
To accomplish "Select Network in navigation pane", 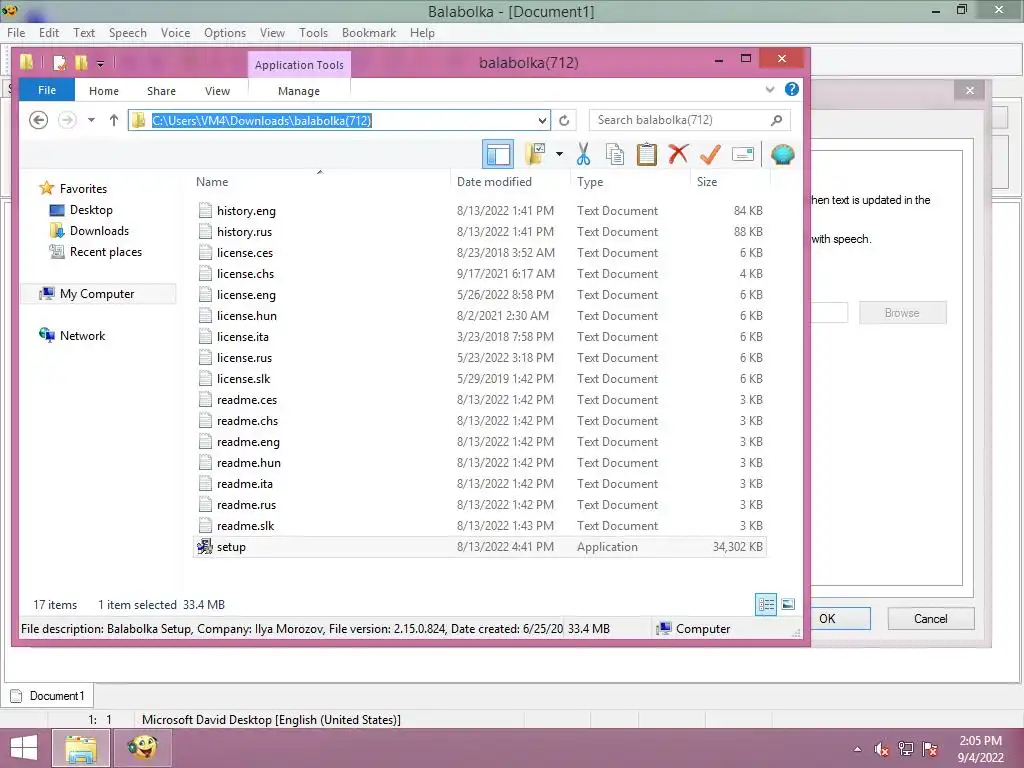I will [x=82, y=336].
